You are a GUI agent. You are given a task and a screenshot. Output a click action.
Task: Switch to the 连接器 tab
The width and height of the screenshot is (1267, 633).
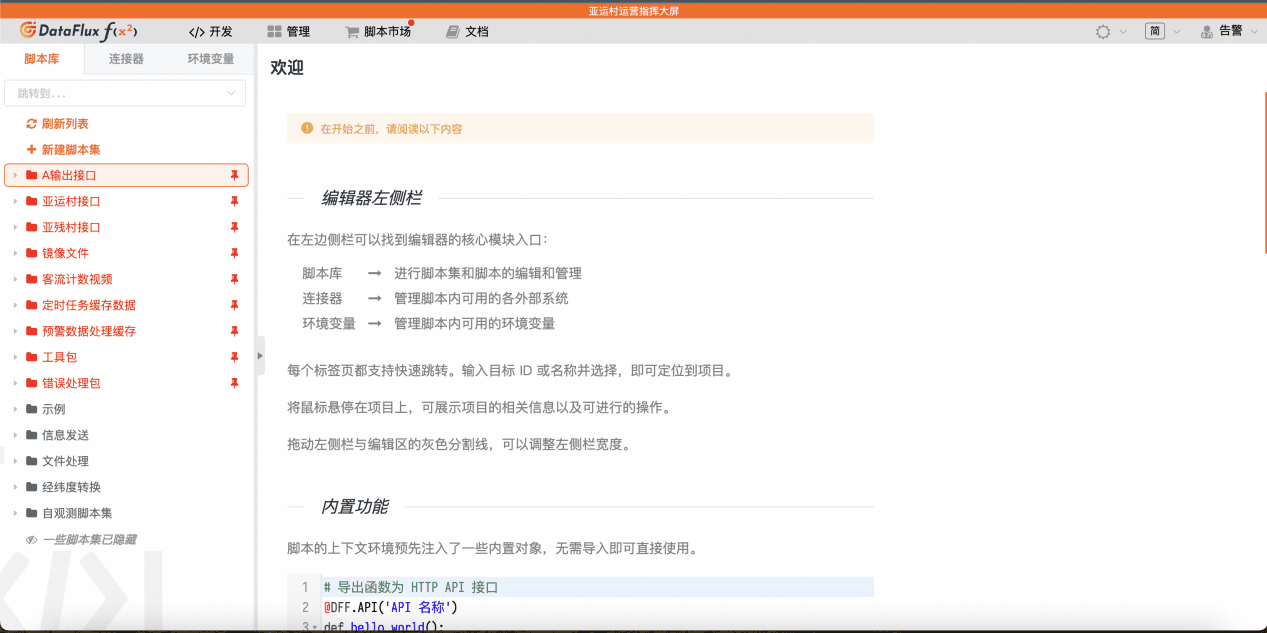click(126, 59)
